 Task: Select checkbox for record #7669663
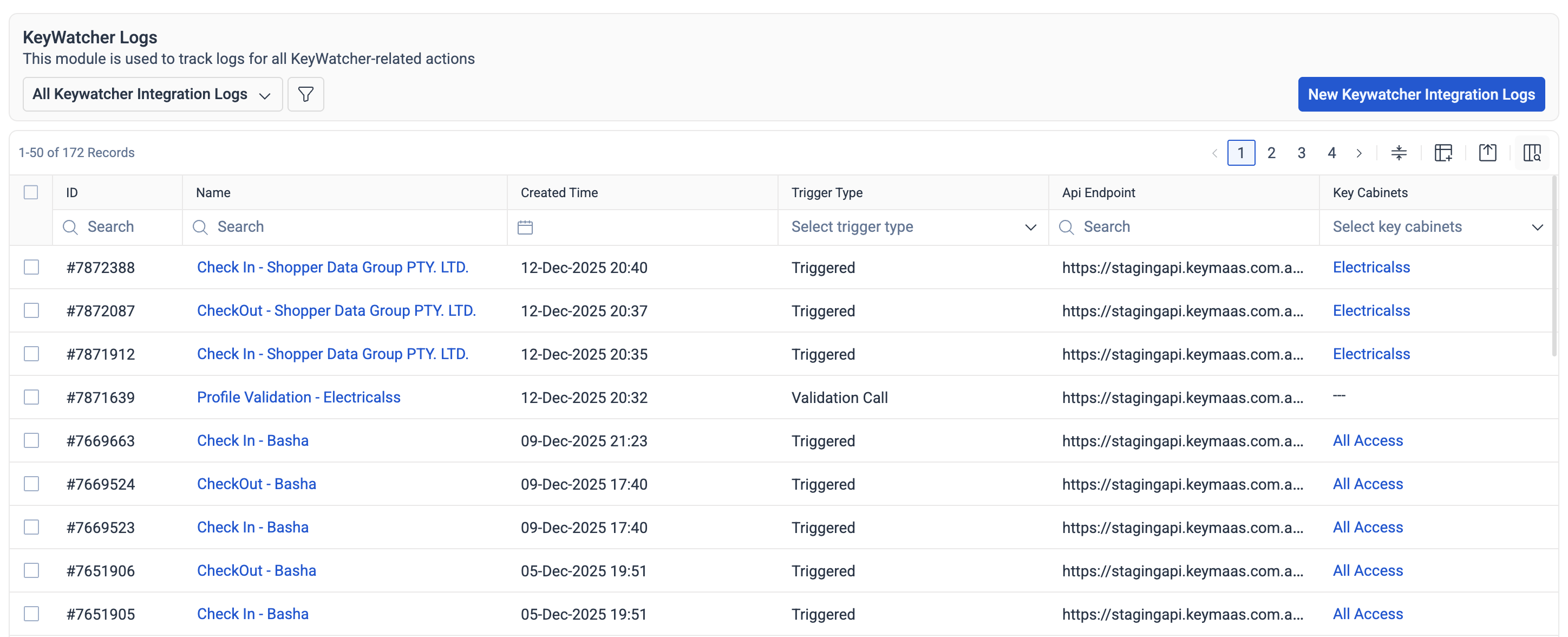tap(31, 440)
